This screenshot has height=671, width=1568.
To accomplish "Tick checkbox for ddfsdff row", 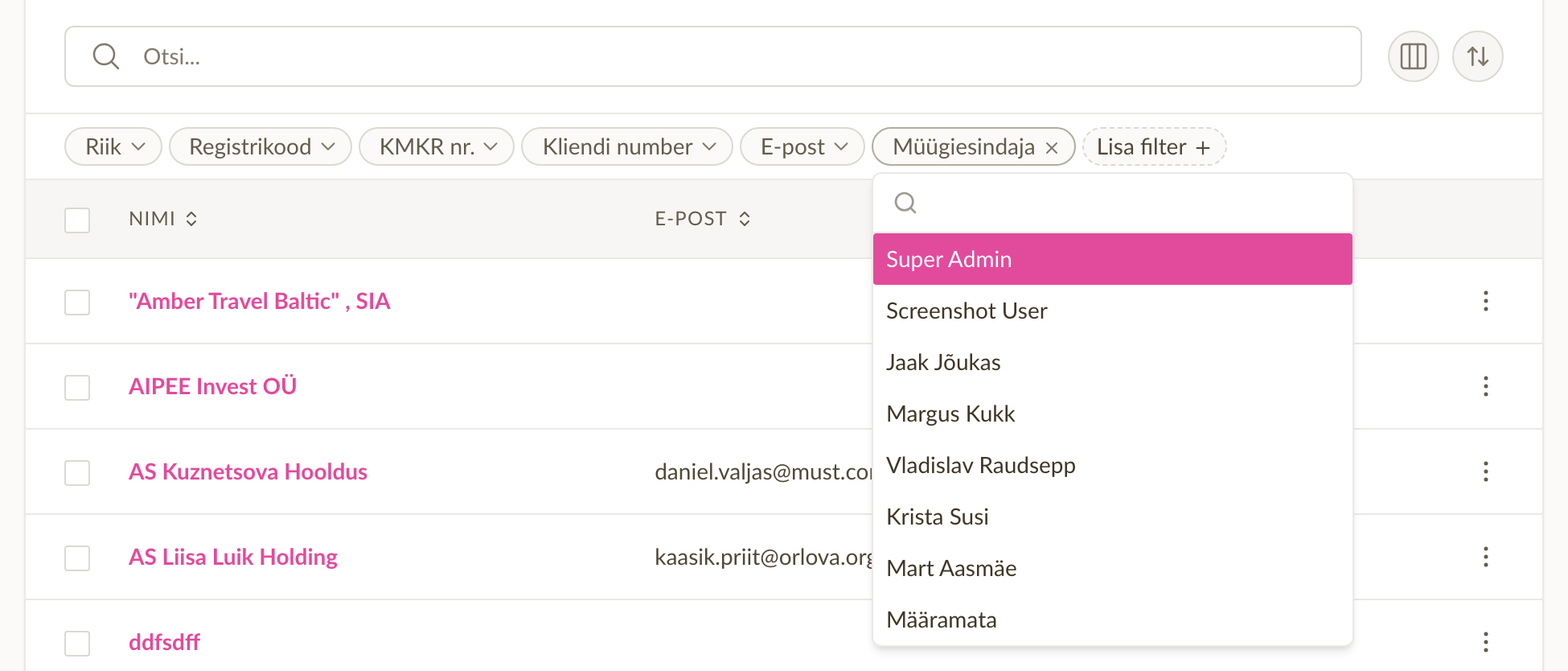I will 77,644.
